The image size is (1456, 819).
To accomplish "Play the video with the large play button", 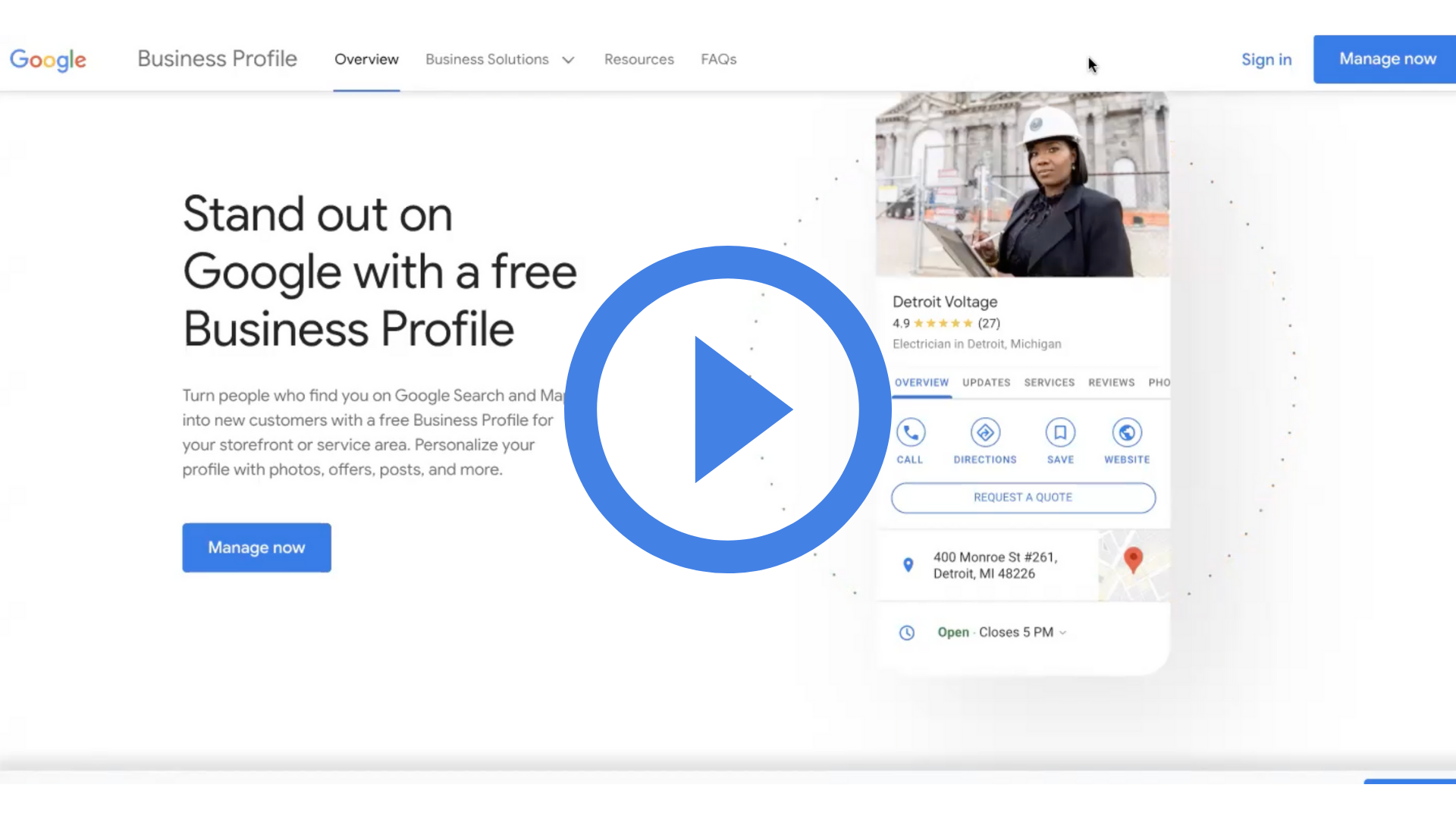I will point(727,409).
